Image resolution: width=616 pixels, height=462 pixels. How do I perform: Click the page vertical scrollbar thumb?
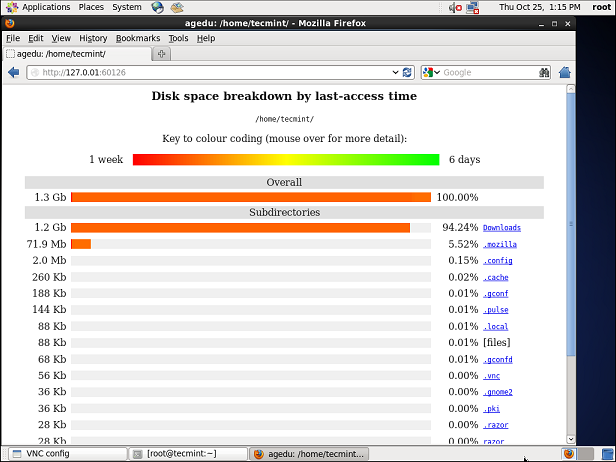point(571,225)
